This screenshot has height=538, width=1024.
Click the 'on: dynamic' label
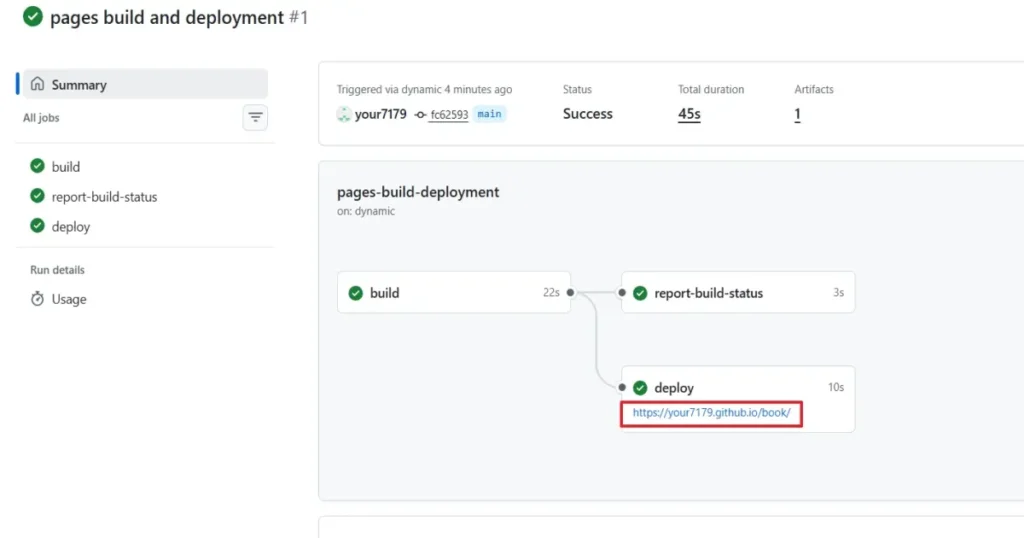coord(366,212)
